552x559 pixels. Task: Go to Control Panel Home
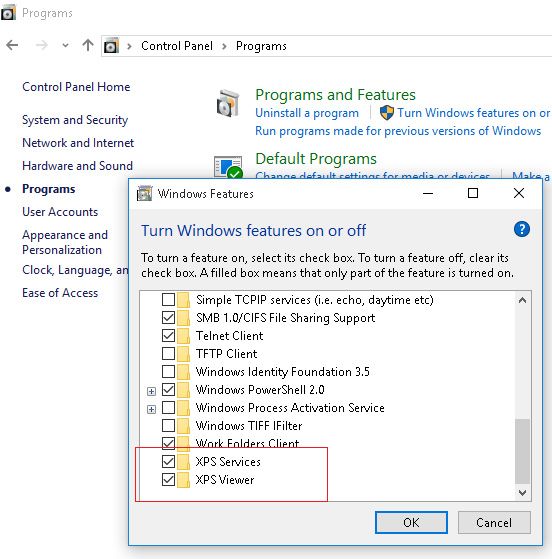76,87
